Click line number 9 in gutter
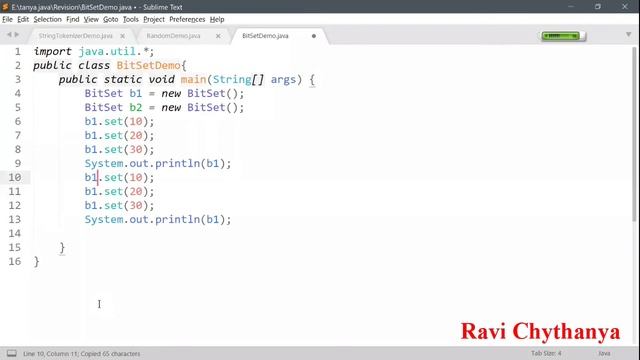 click(x=18, y=163)
